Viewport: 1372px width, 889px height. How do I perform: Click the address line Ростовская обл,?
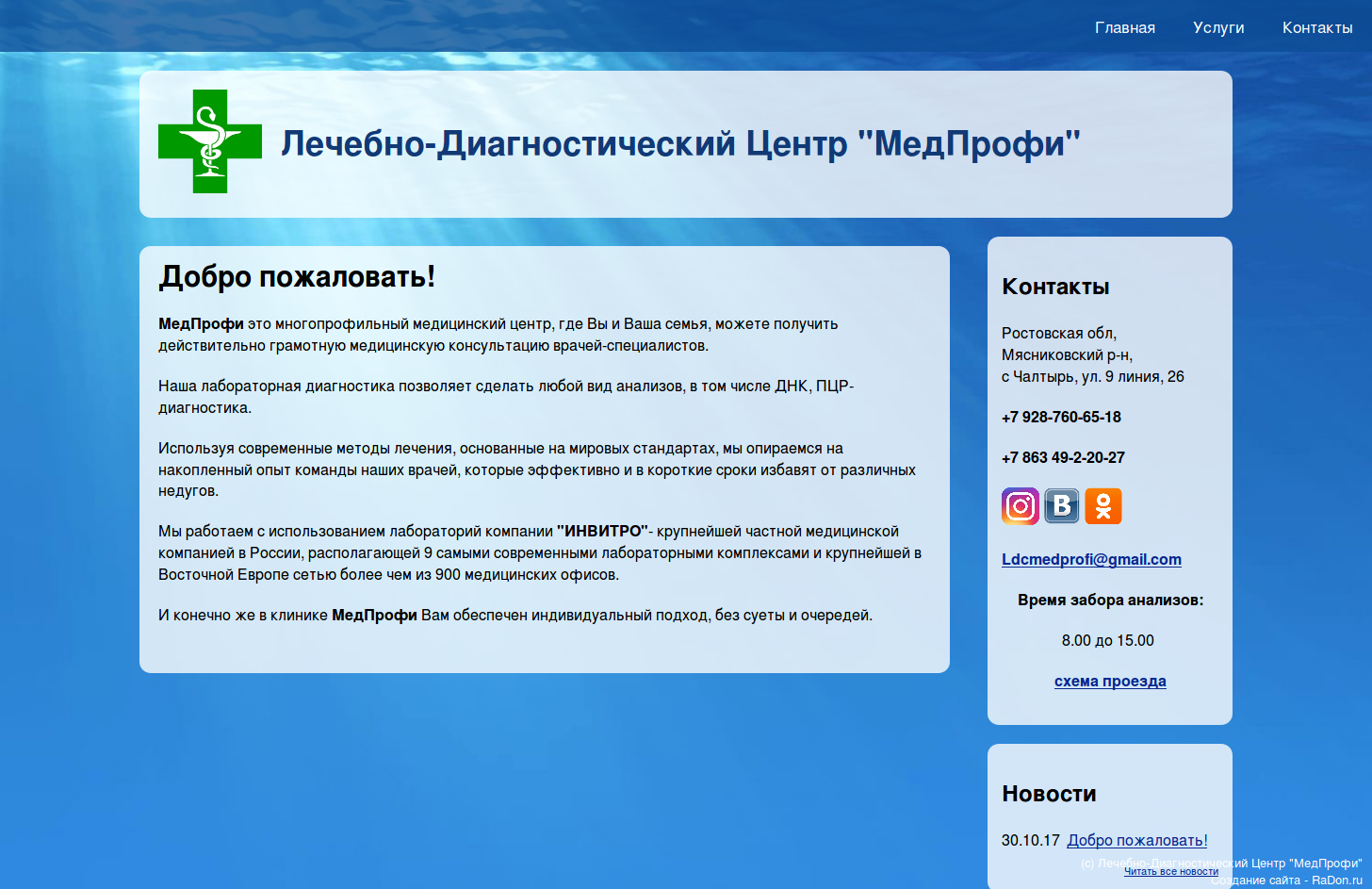point(1059,333)
